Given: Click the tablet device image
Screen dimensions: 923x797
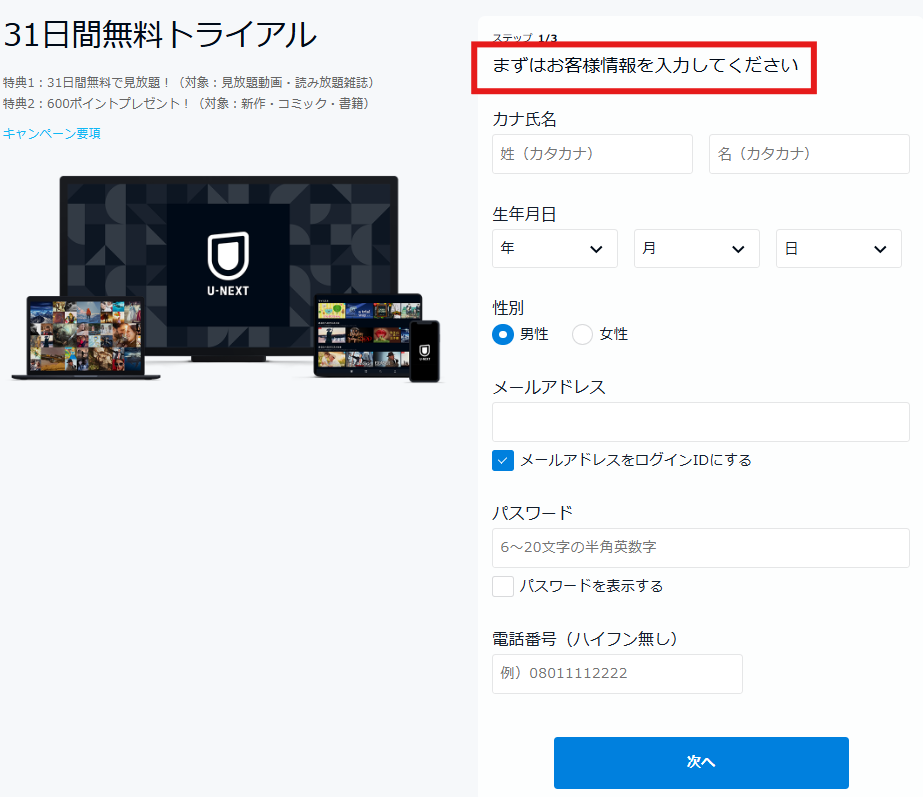Looking at the screenshot, I should [367, 335].
